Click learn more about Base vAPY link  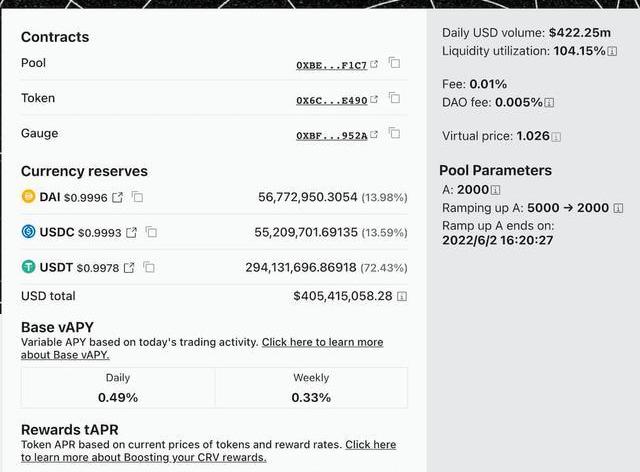[322, 342]
